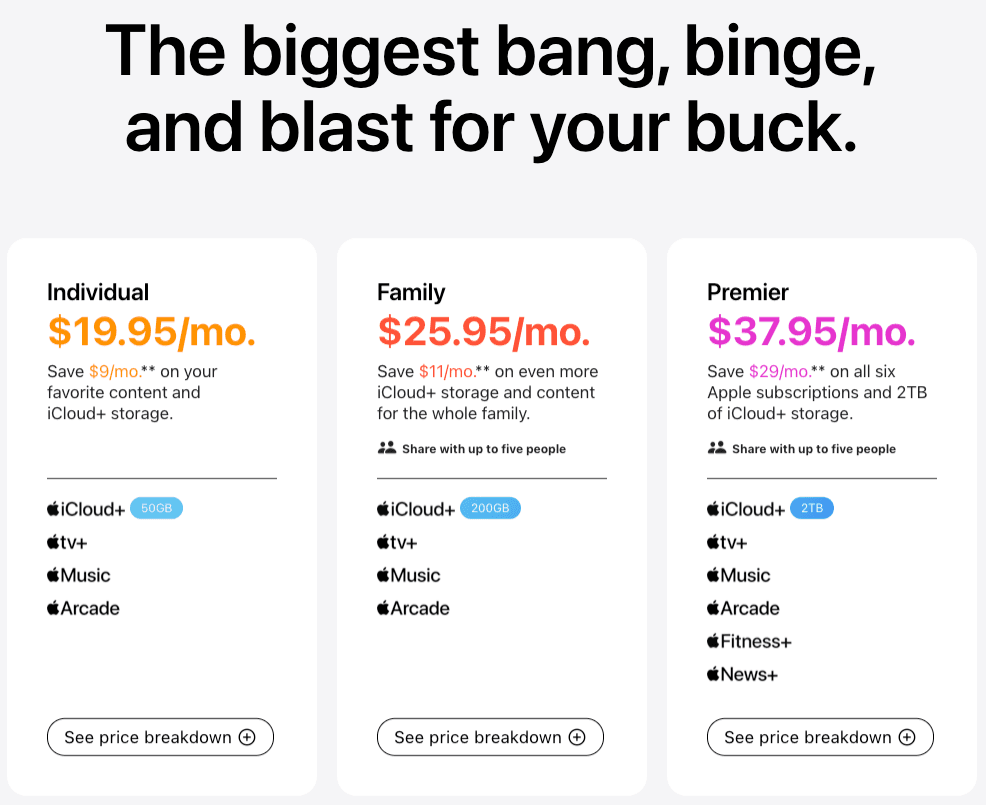Expand Individual plan's See price breakdown
This screenshot has height=805, width=986.
pyautogui.click(x=160, y=737)
